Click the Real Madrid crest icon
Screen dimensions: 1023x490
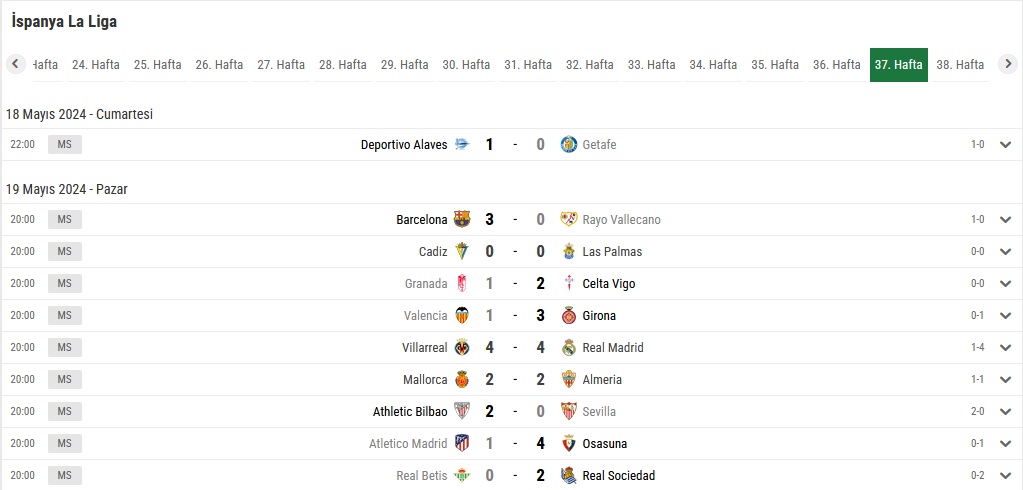coord(569,348)
